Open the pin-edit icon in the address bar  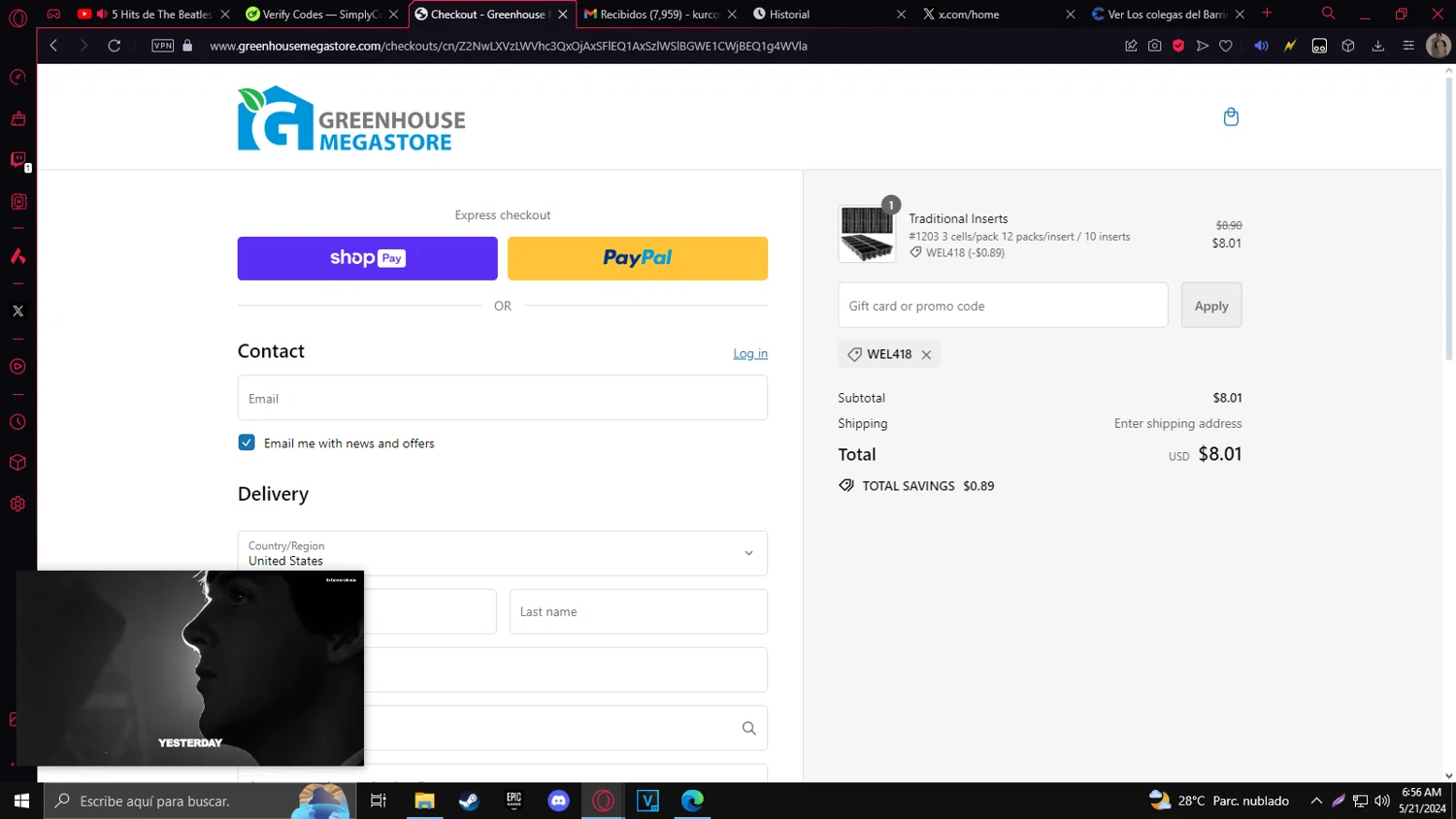pos(1131,46)
